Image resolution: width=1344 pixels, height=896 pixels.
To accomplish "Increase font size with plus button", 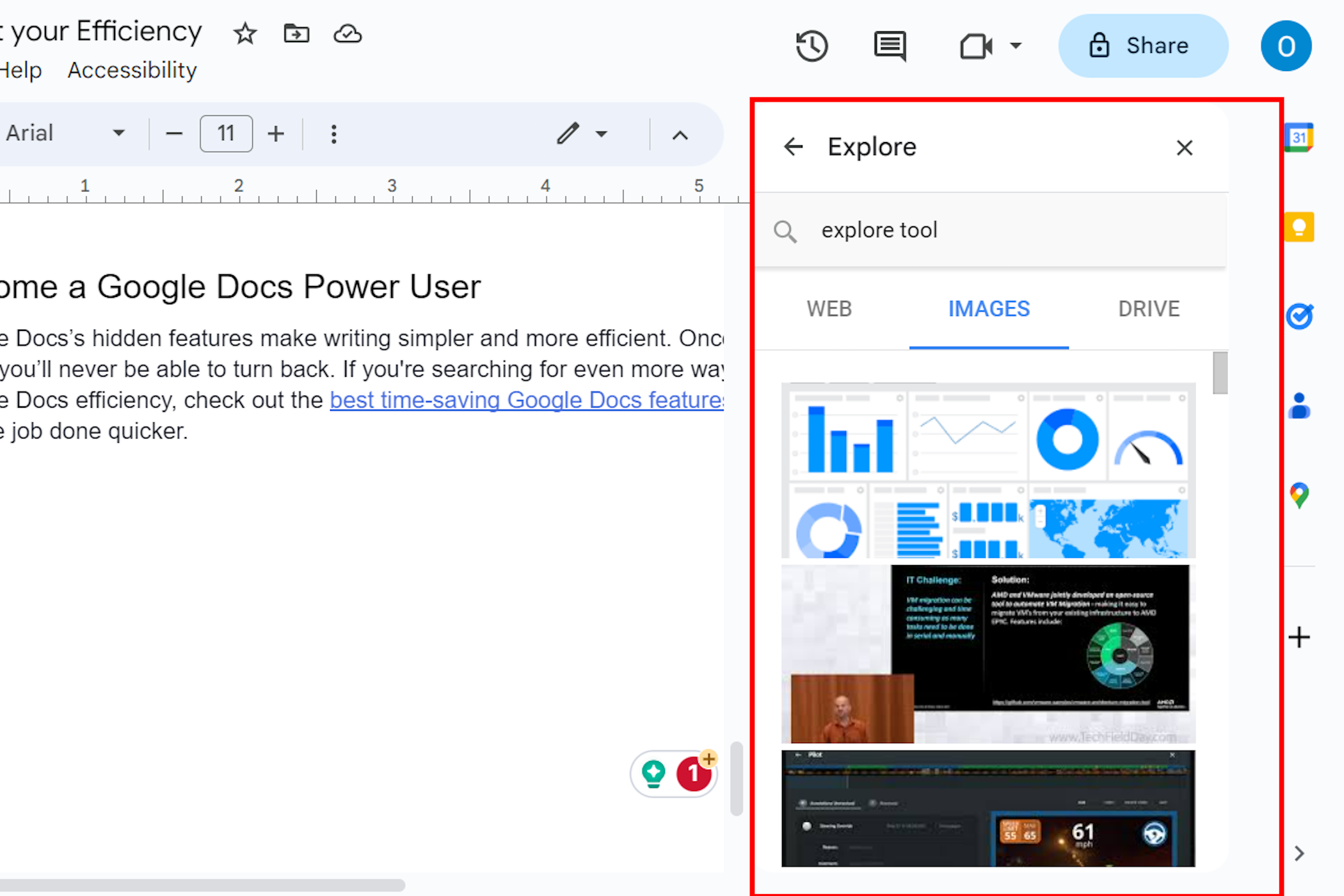I will coord(276,134).
